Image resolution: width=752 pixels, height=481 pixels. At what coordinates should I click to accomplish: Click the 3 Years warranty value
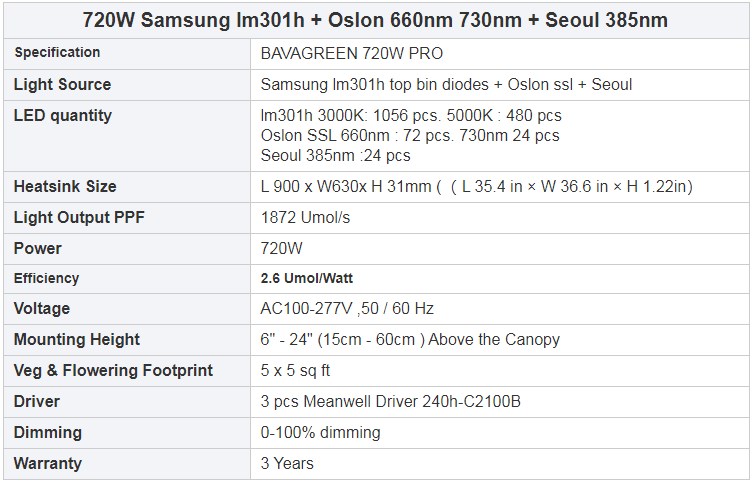(287, 463)
